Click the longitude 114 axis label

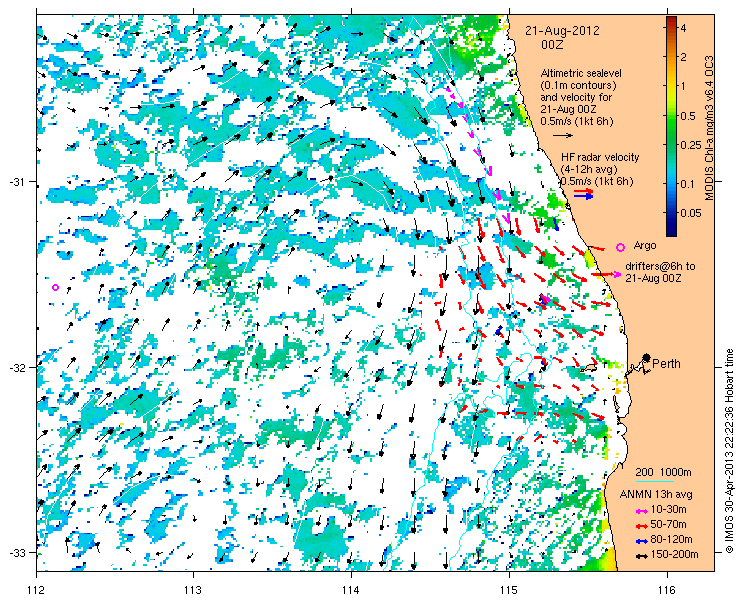[351, 589]
